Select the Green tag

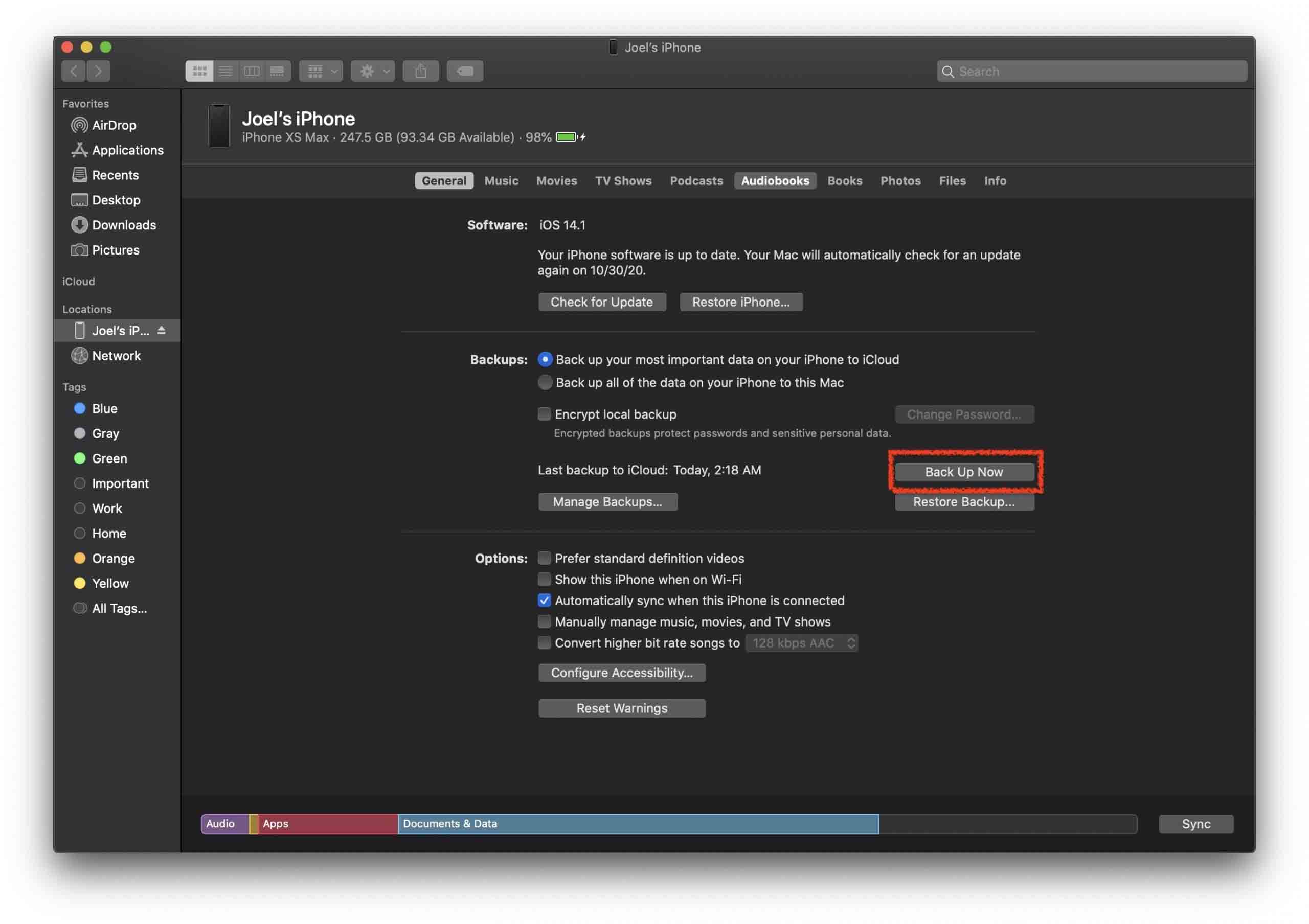click(100, 459)
